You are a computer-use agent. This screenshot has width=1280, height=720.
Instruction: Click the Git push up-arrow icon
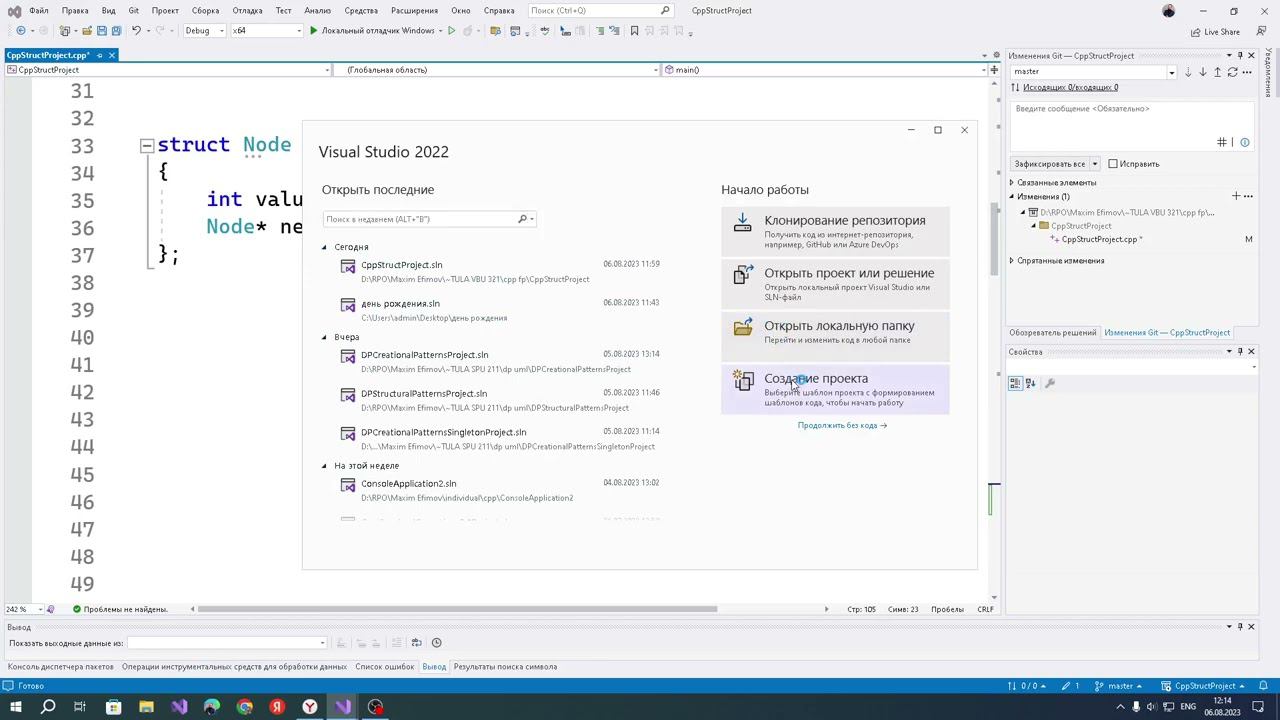coord(1217,72)
